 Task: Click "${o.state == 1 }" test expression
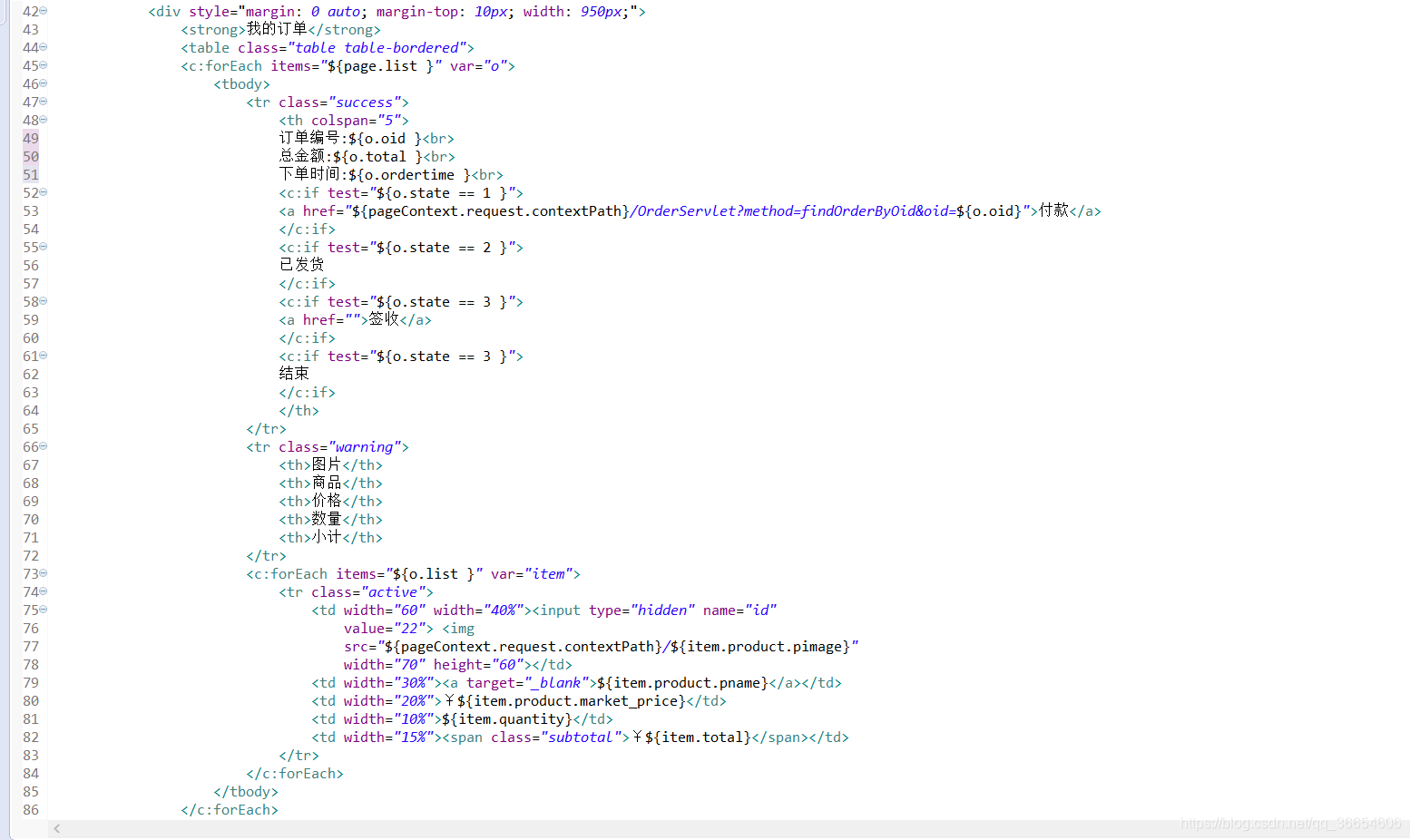pos(442,192)
